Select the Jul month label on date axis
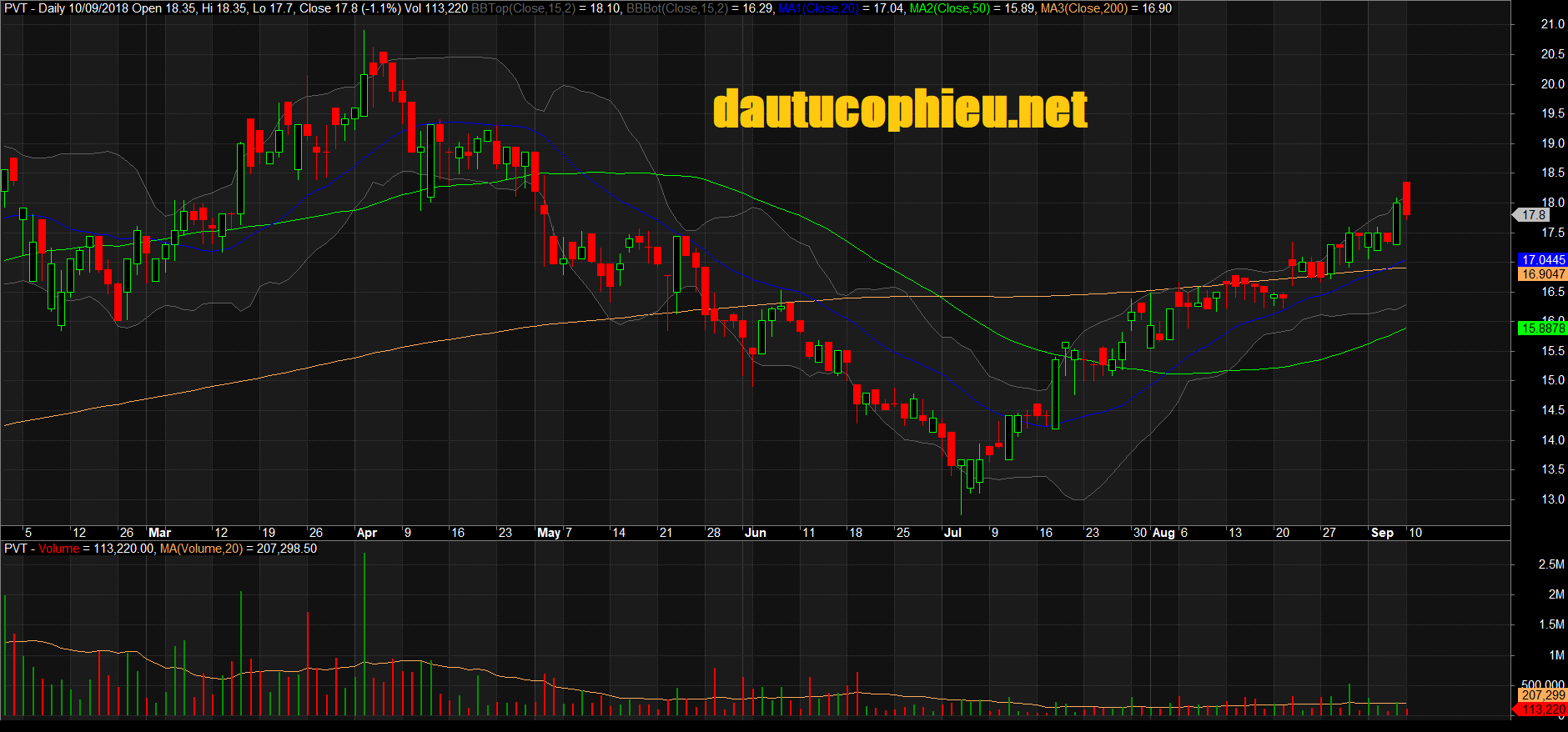This screenshot has height=732, width=1568. click(x=952, y=533)
